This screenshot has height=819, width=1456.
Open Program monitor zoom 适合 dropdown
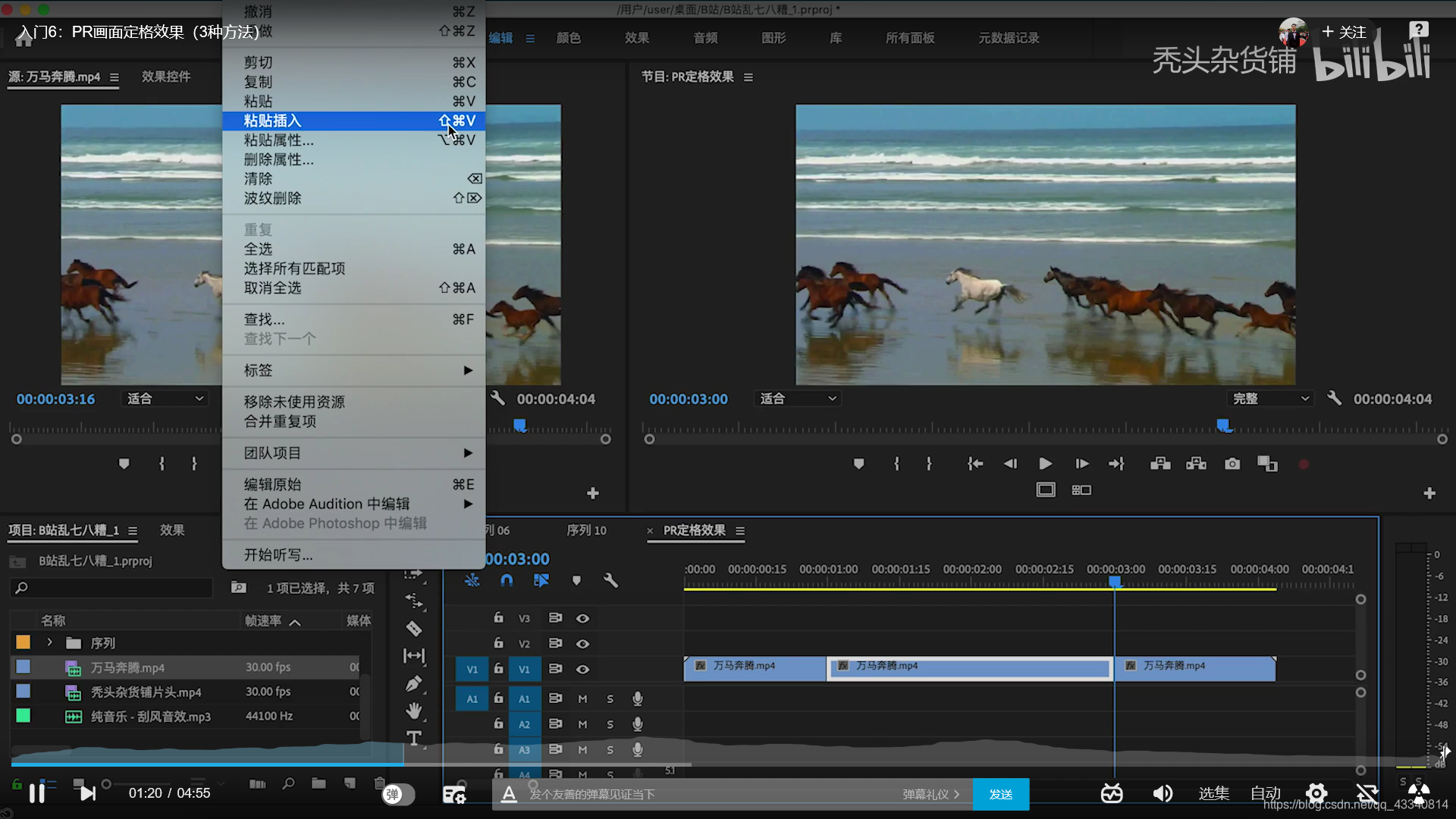click(x=798, y=399)
